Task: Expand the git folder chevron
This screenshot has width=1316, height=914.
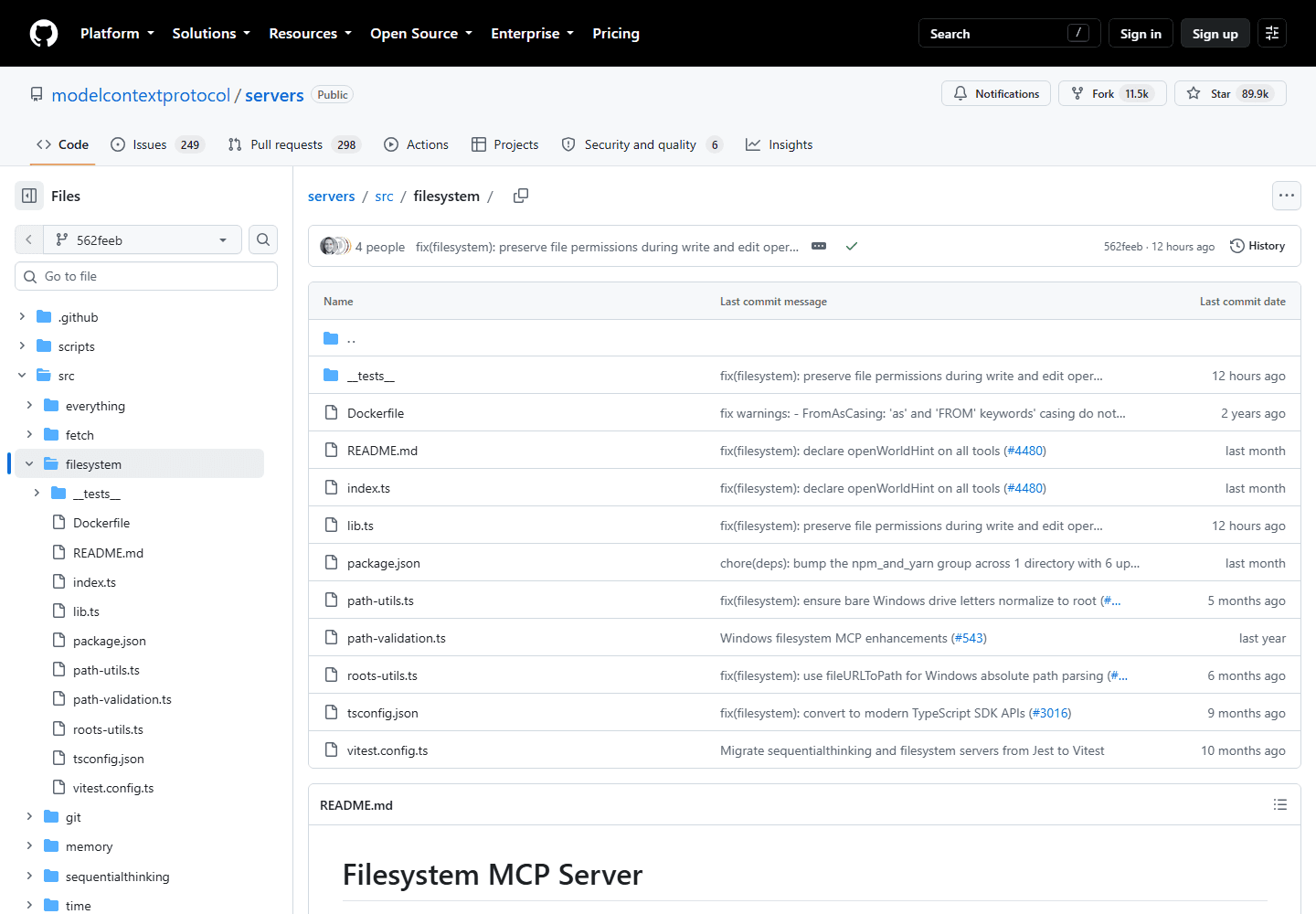Action: point(29,816)
